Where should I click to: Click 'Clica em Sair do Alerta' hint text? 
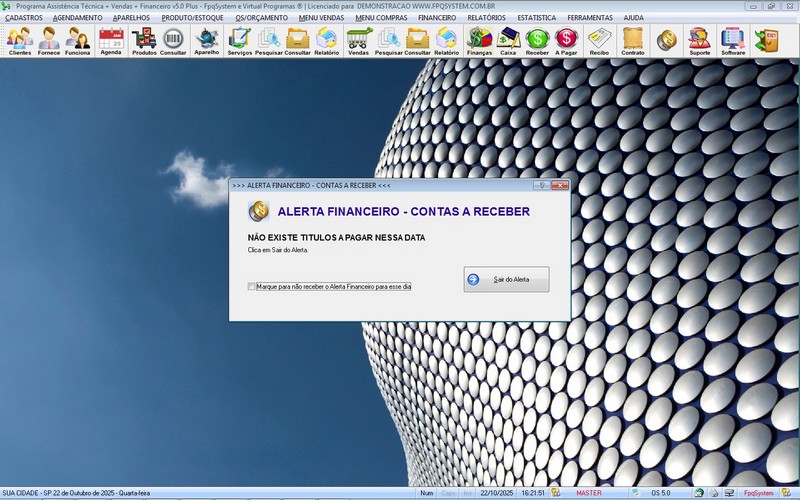click(x=278, y=250)
